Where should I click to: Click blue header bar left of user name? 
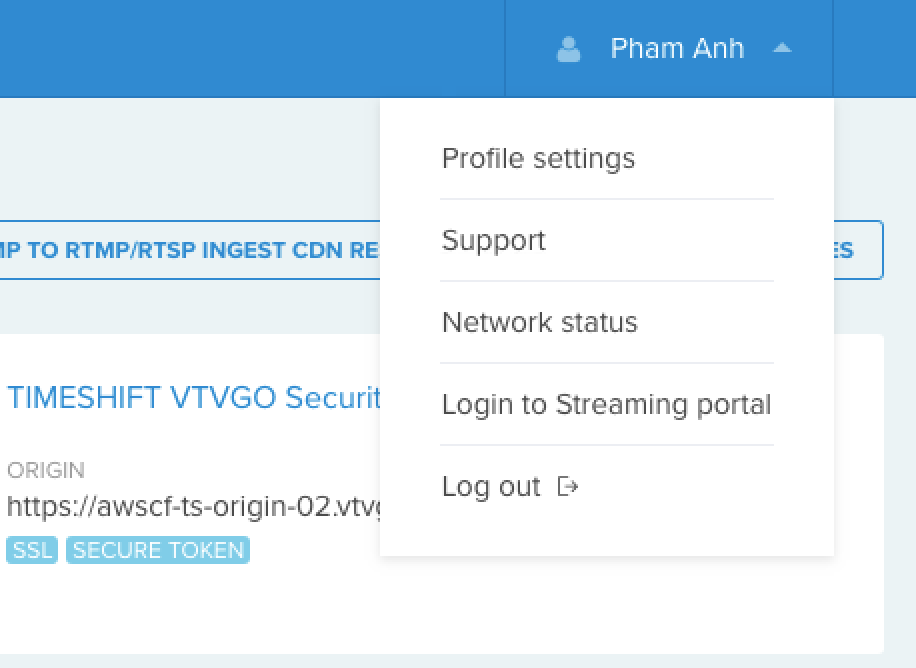tap(250, 48)
